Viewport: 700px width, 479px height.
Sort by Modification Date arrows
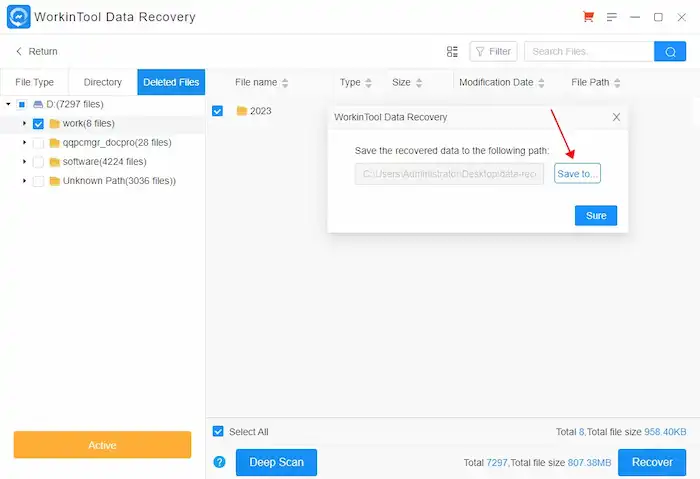click(541, 83)
